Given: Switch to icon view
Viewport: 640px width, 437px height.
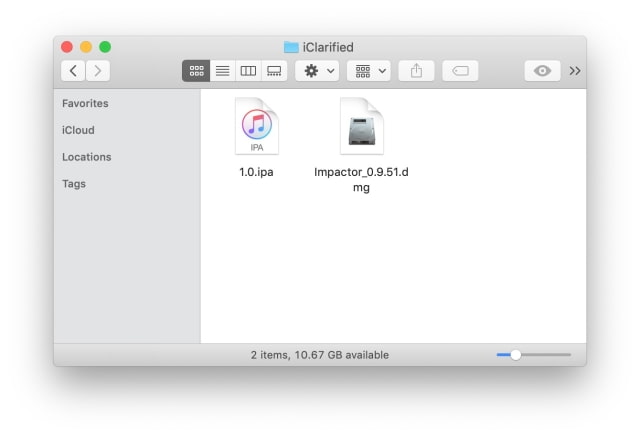Looking at the screenshot, I should point(196,71).
